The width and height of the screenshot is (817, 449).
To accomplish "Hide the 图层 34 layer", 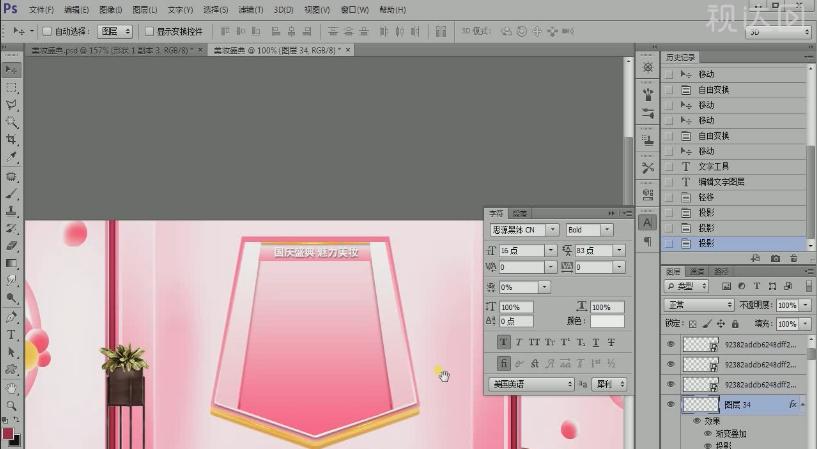I will (x=671, y=404).
